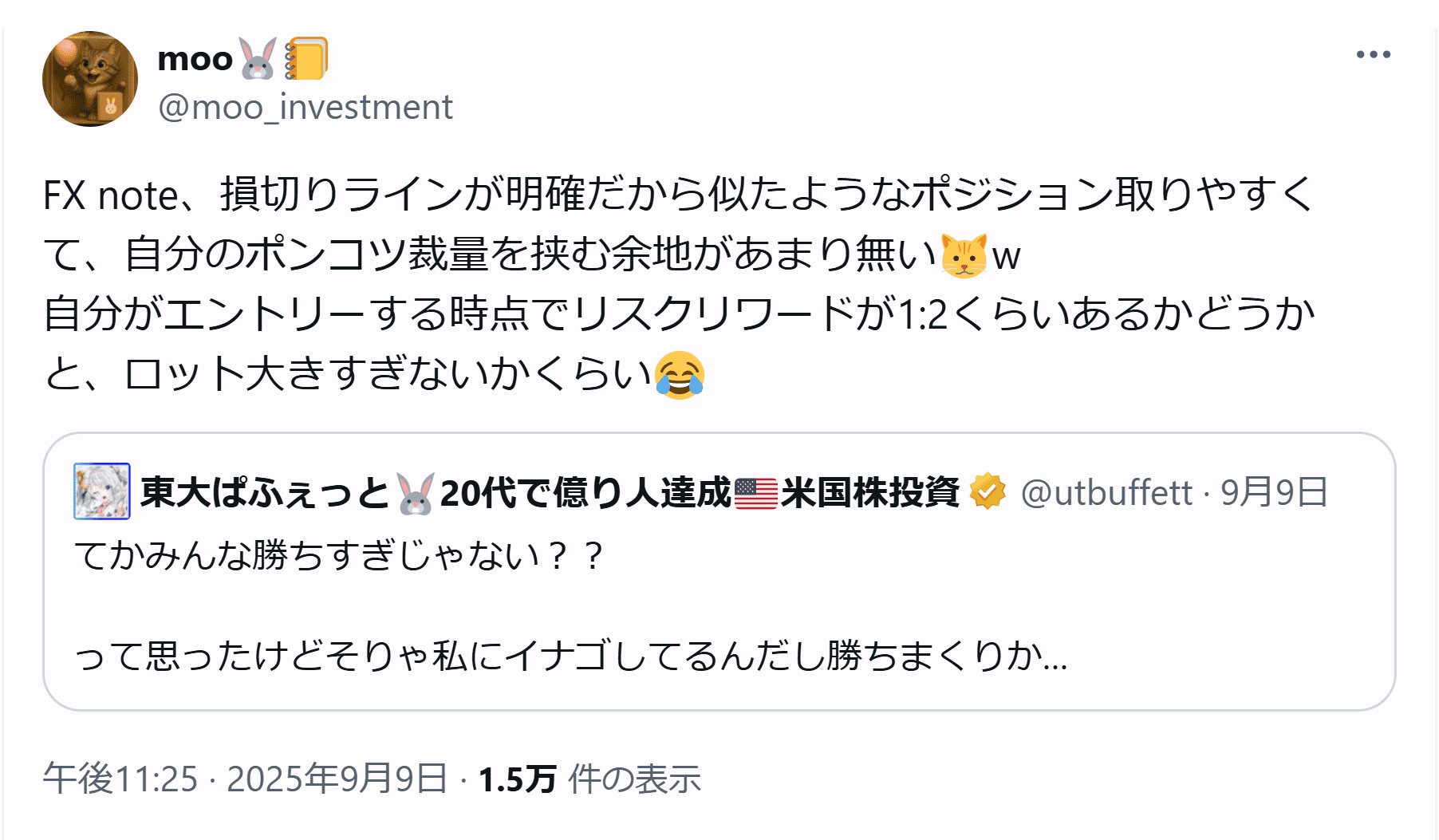Click the cat face emoji in the tweet
Image resolution: width=1439 pixels, height=840 pixels.
click(964, 256)
